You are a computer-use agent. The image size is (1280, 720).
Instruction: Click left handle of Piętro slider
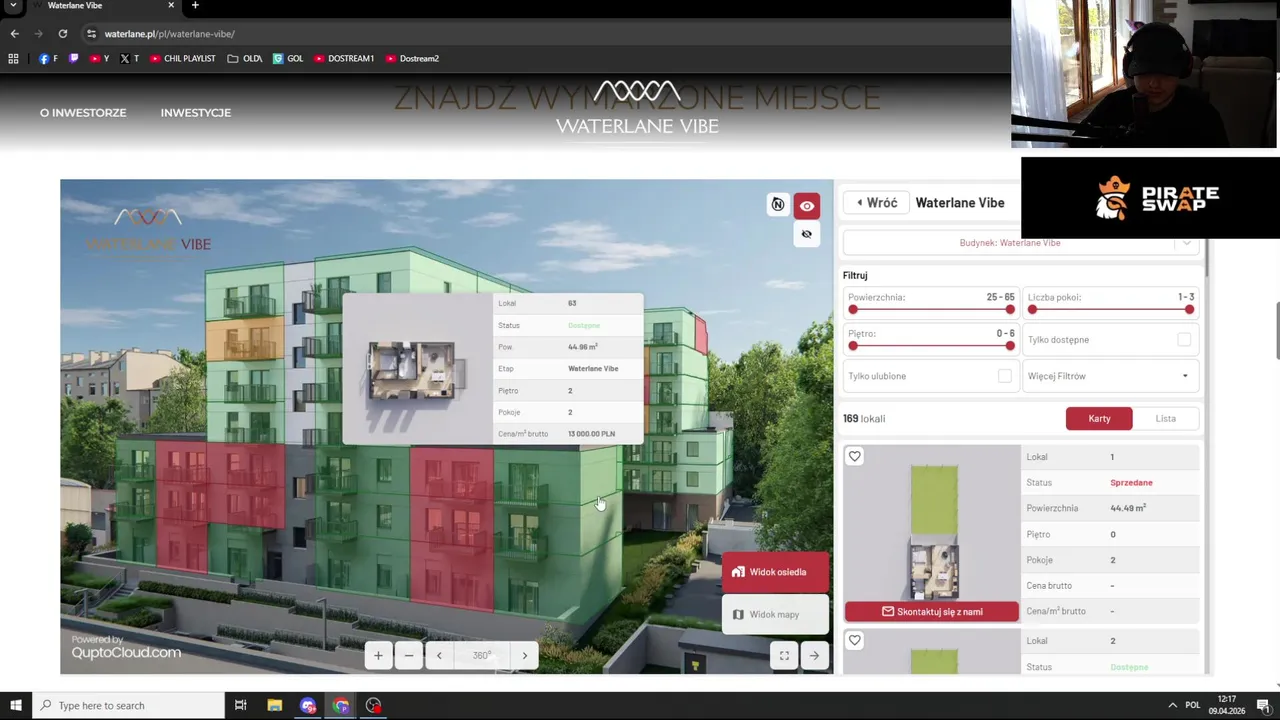click(853, 346)
